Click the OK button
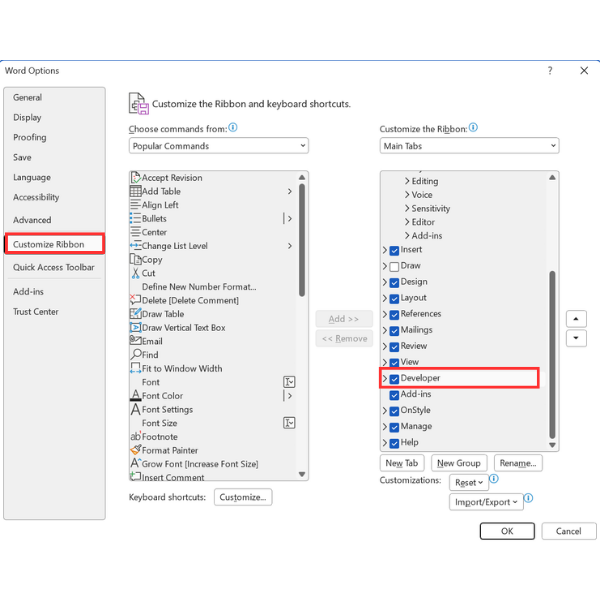The width and height of the screenshot is (600, 600). tap(507, 531)
